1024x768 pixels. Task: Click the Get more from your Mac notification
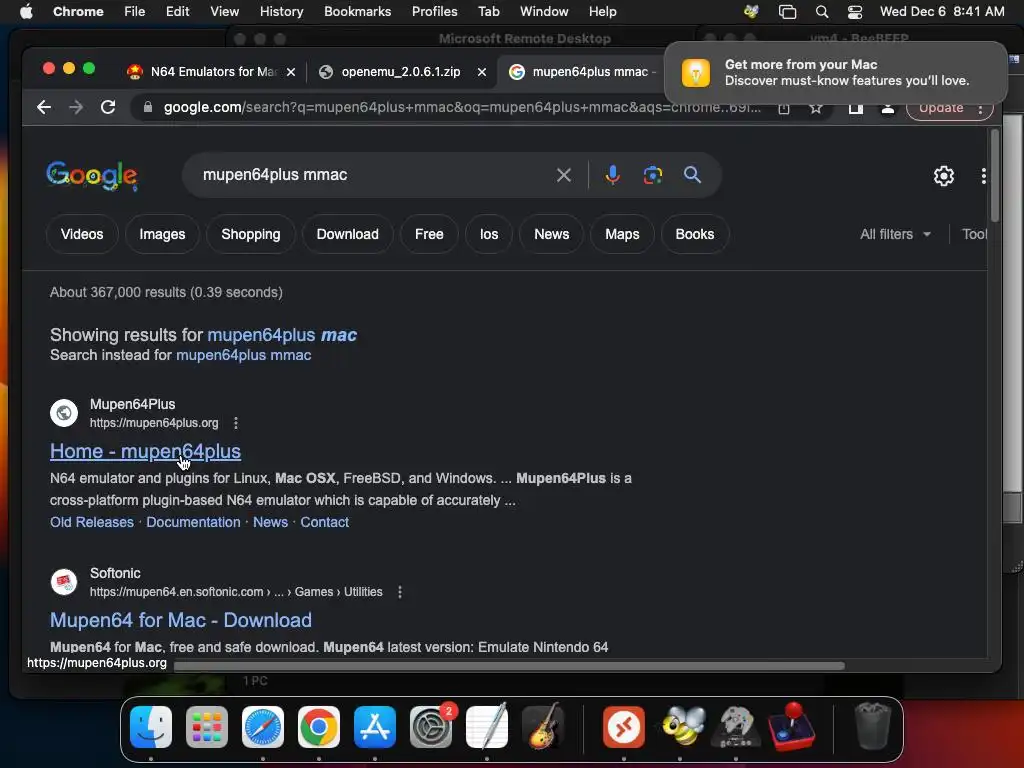(x=836, y=72)
